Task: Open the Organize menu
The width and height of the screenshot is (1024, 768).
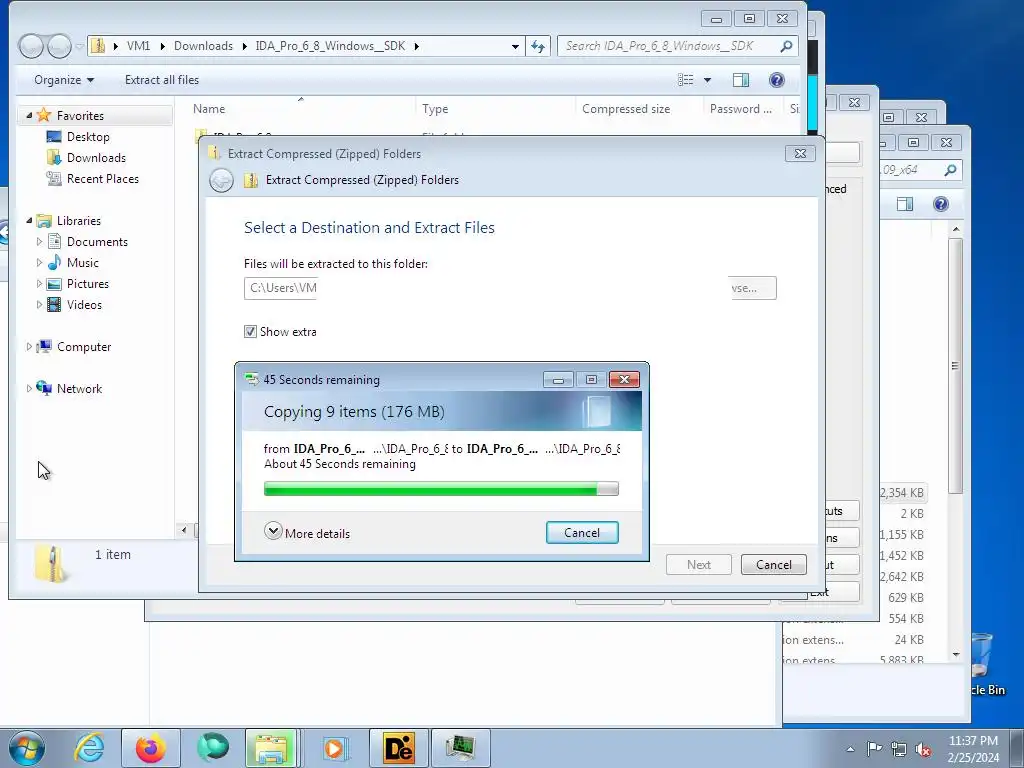Action: 64,80
